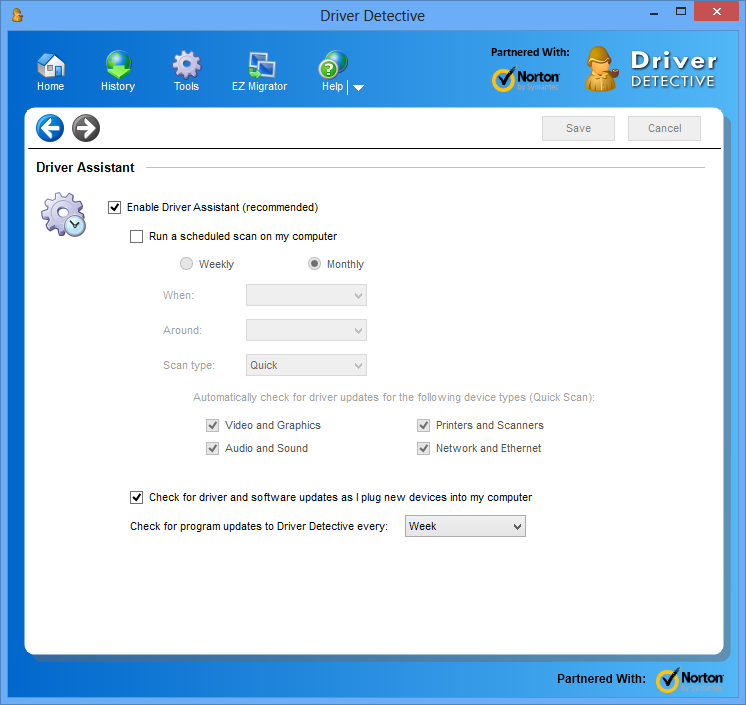
Task: Toggle Audio and Sound checkbox
Action: tap(212, 448)
